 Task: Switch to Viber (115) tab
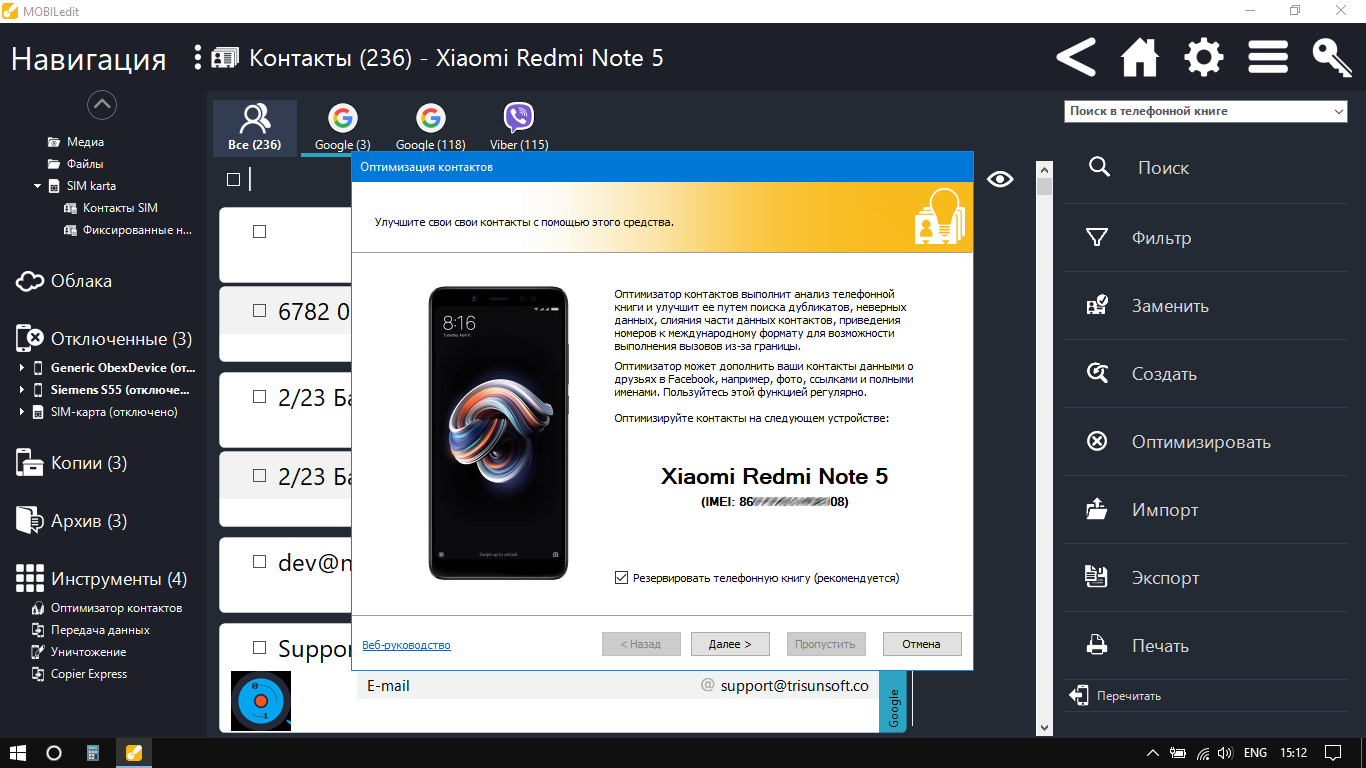coord(519,128)
